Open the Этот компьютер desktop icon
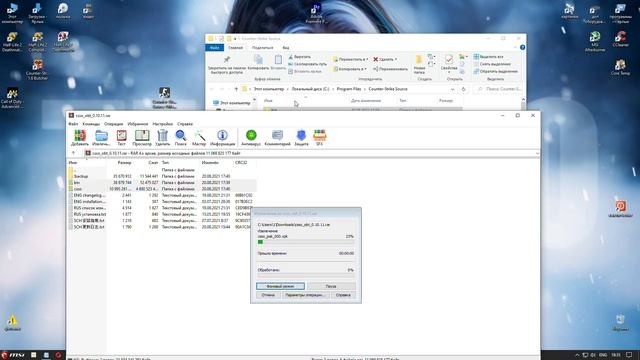Image resolution: width=640 pixels, height=360 pixels. point(12,13)
